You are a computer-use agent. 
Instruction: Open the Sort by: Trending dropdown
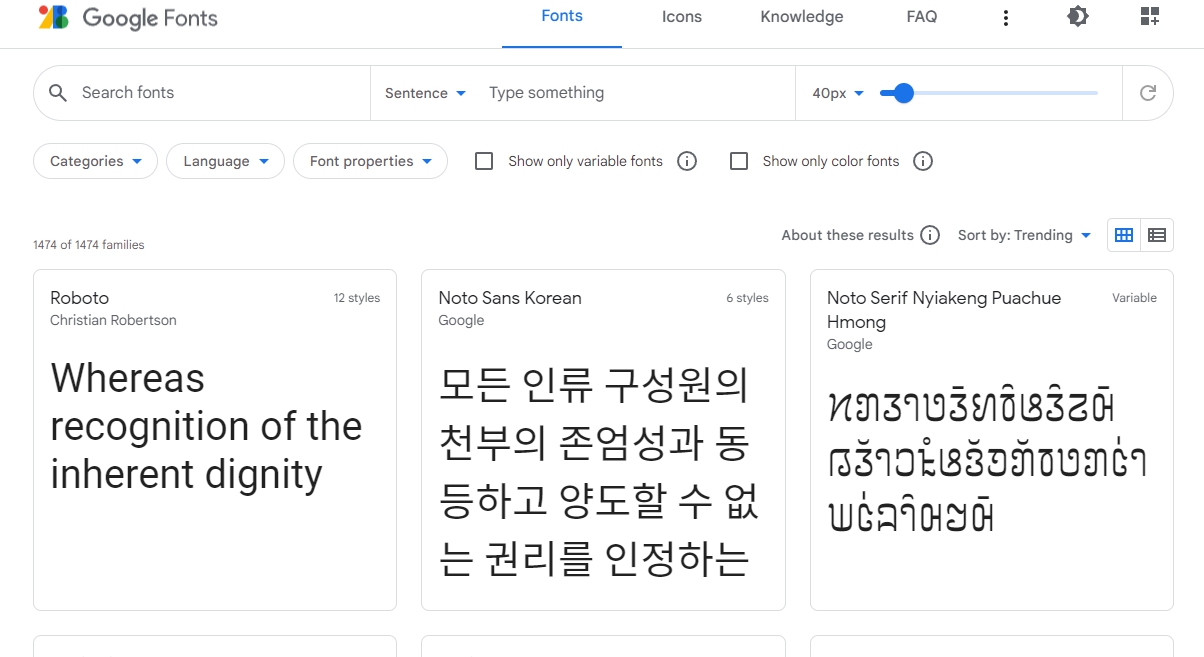pyautogui.click(x=1024, y=235)
